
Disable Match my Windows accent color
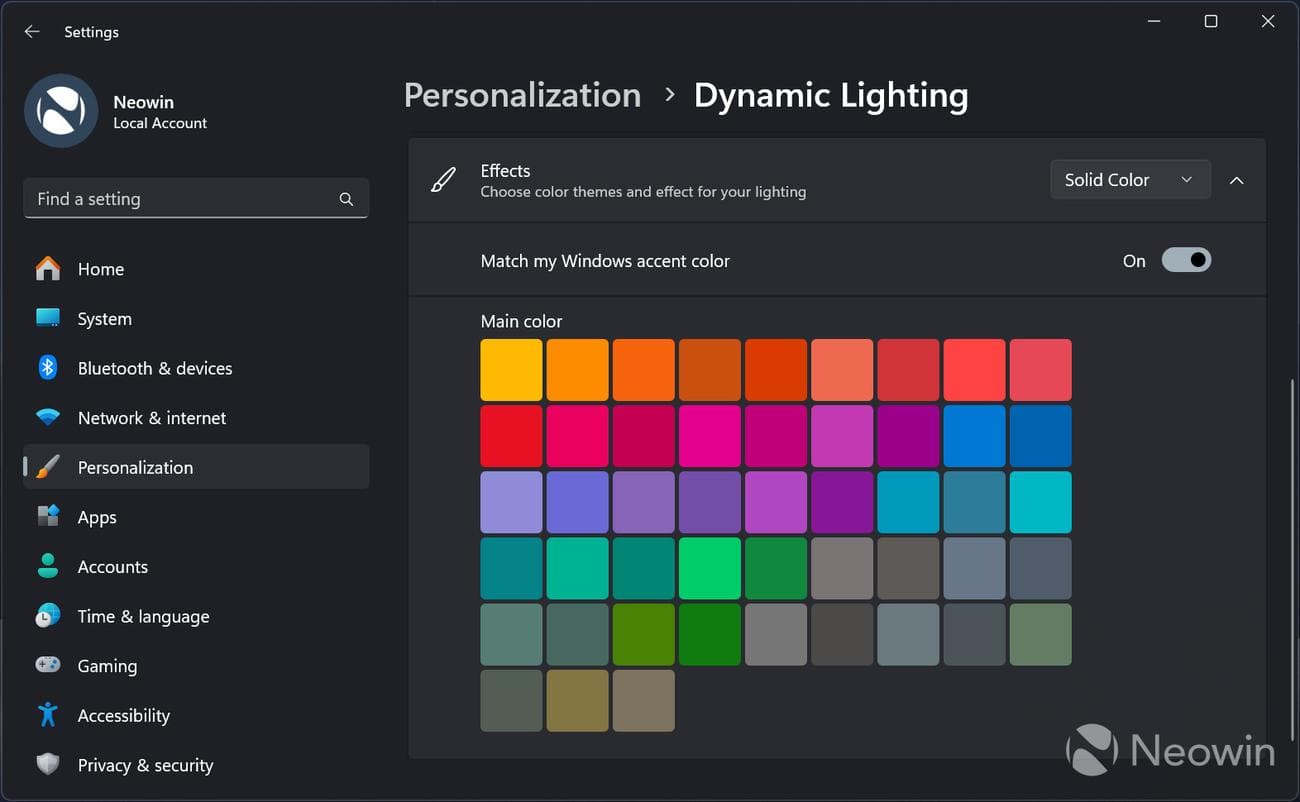(x=1185, y=260)
